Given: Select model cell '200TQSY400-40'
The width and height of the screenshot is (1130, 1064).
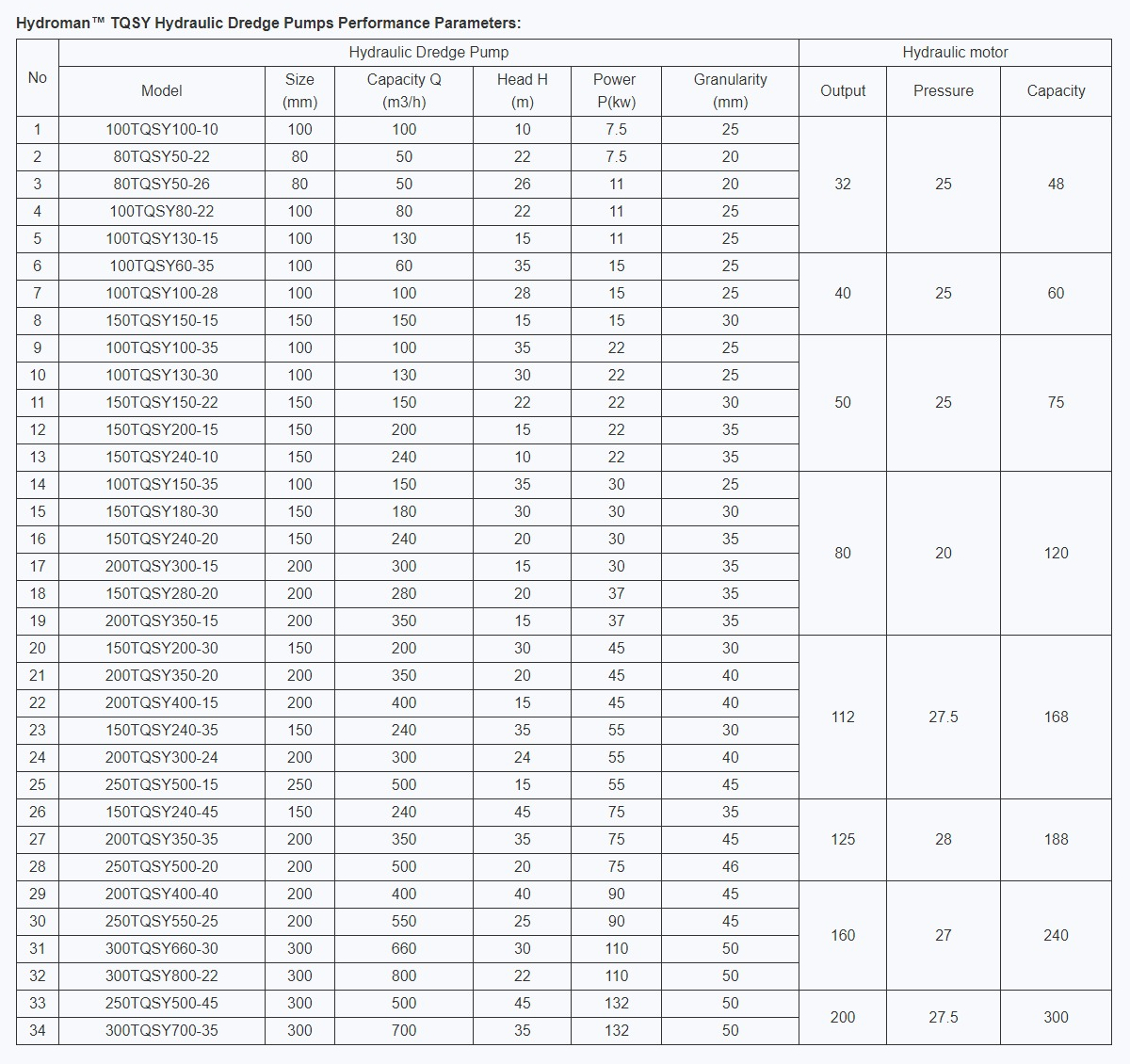Looking at the screenshot, I should [162, 895].
